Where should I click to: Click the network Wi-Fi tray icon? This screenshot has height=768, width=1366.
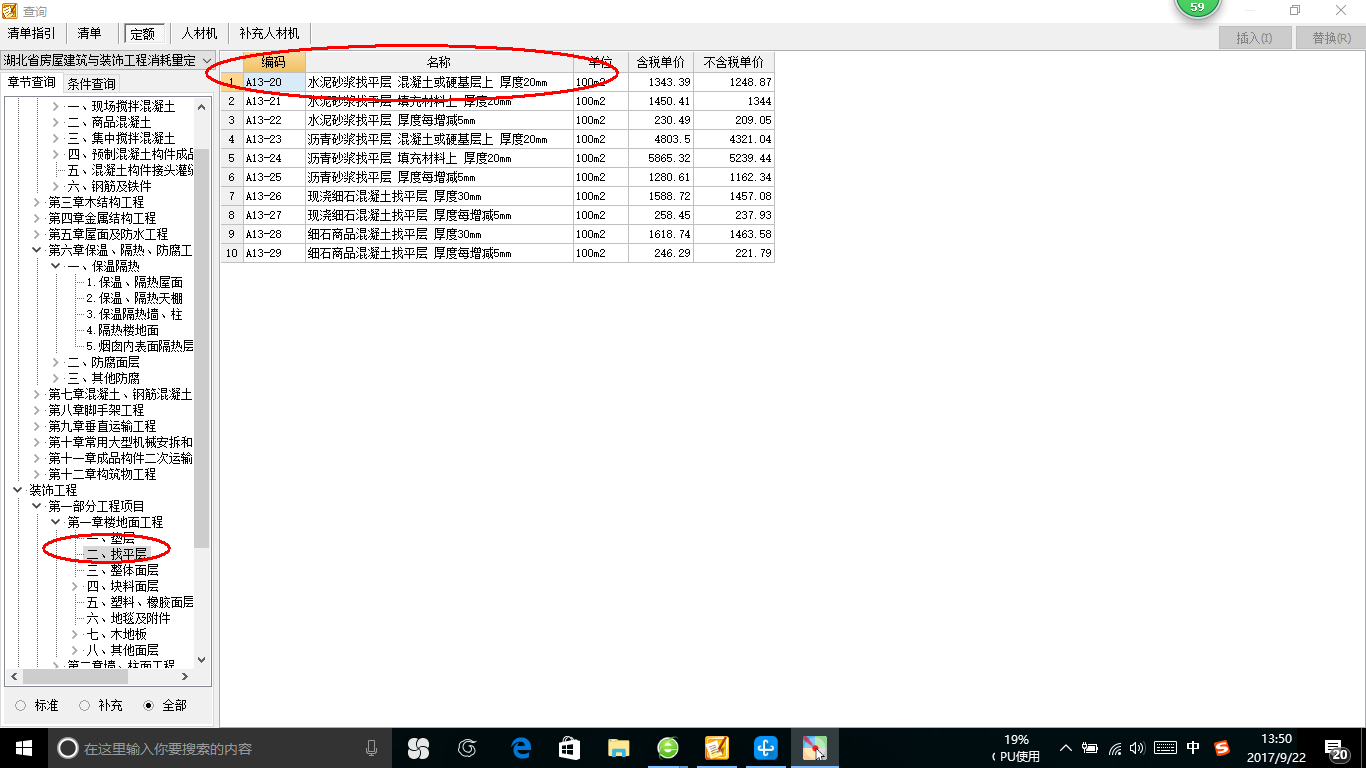tap(1115, 748)
